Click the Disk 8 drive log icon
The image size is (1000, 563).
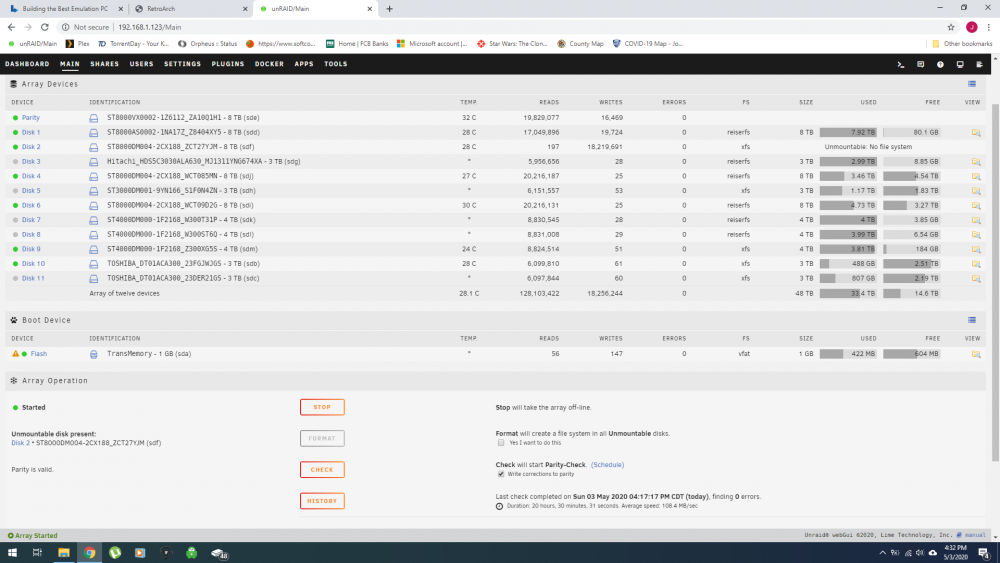pyautogui.click(x=94, y=235)
